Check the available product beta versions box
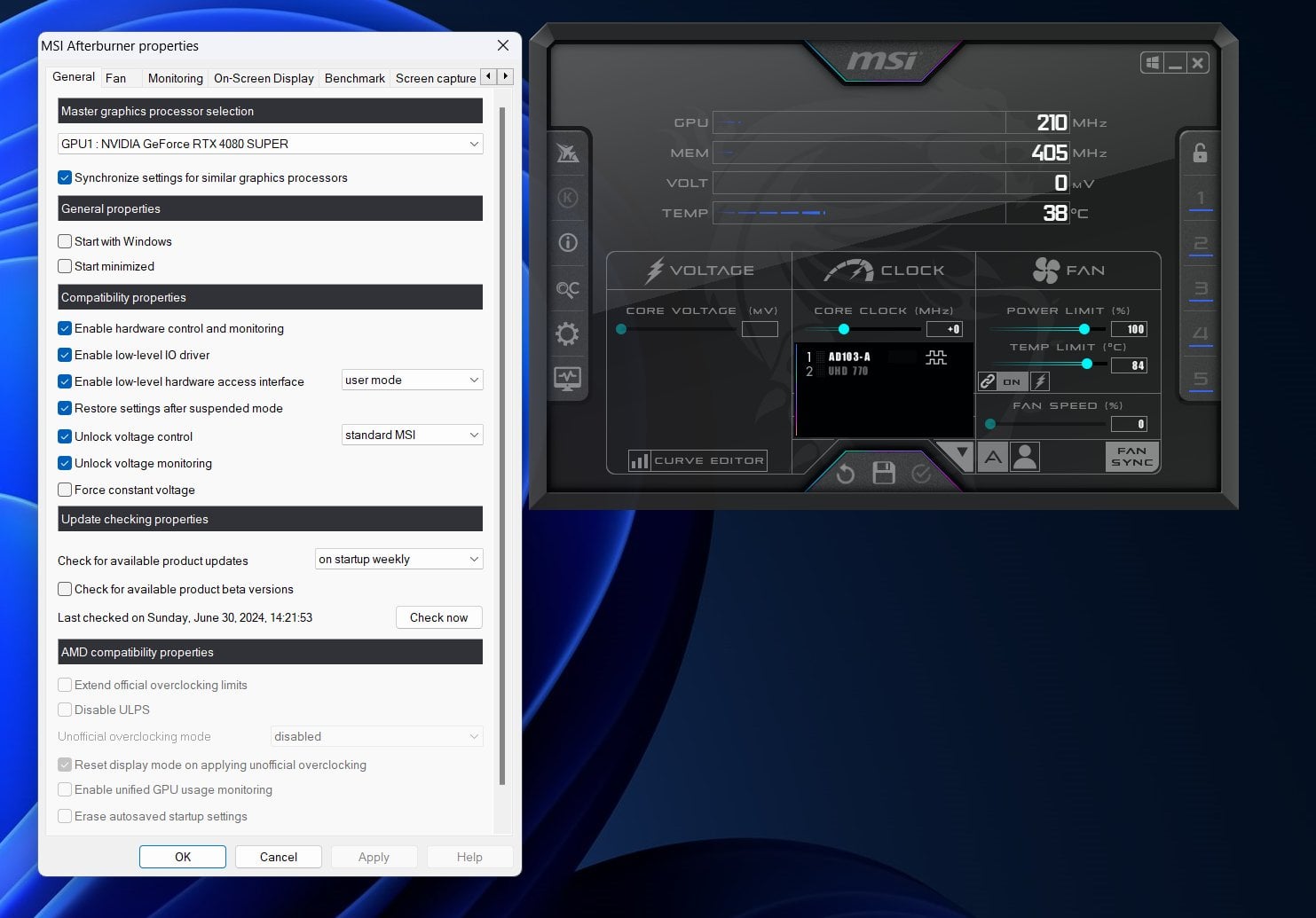The height and width of the screenshot is (918, 1316). tap(65, 589)
